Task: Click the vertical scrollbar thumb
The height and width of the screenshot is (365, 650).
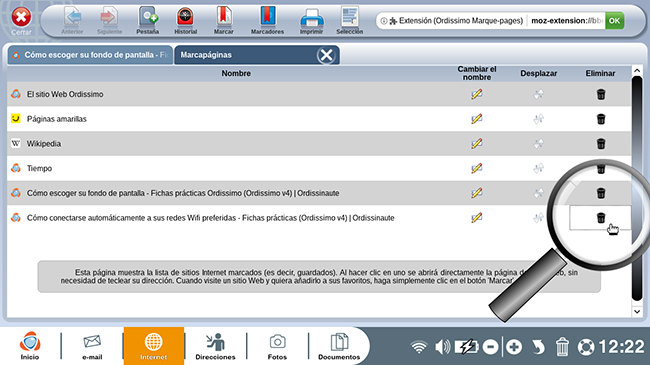Action: 637,188
